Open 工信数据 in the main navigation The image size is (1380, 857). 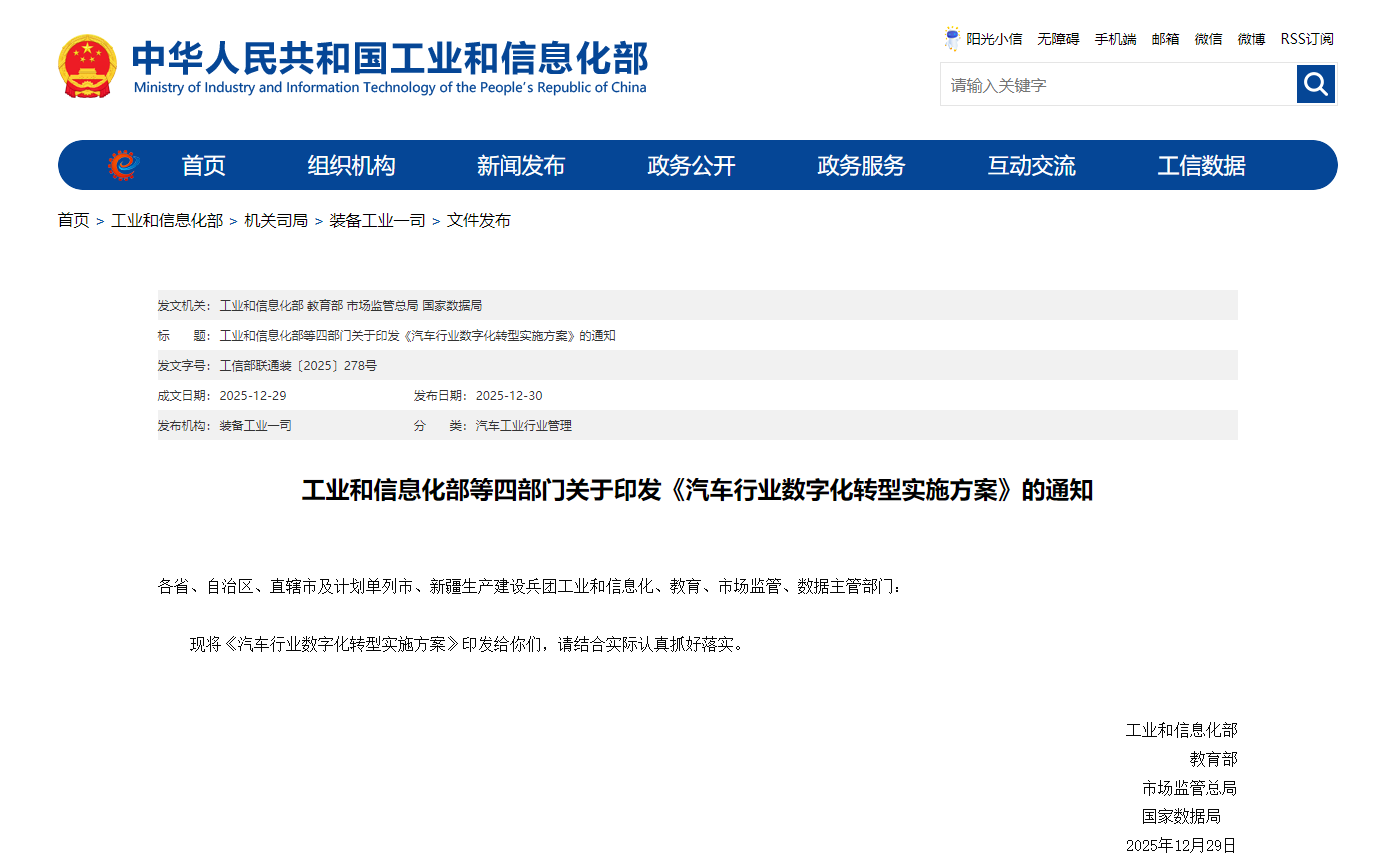point(1201,166)
